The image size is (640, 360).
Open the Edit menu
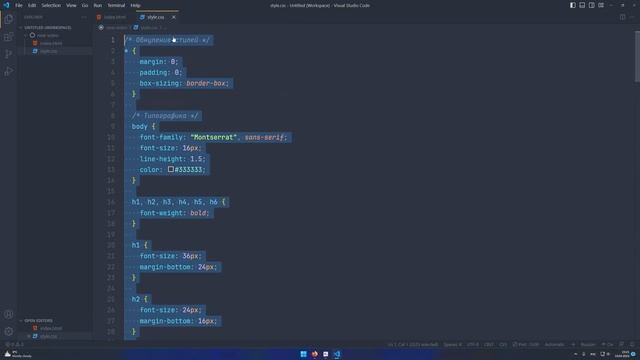coord(32,5)
